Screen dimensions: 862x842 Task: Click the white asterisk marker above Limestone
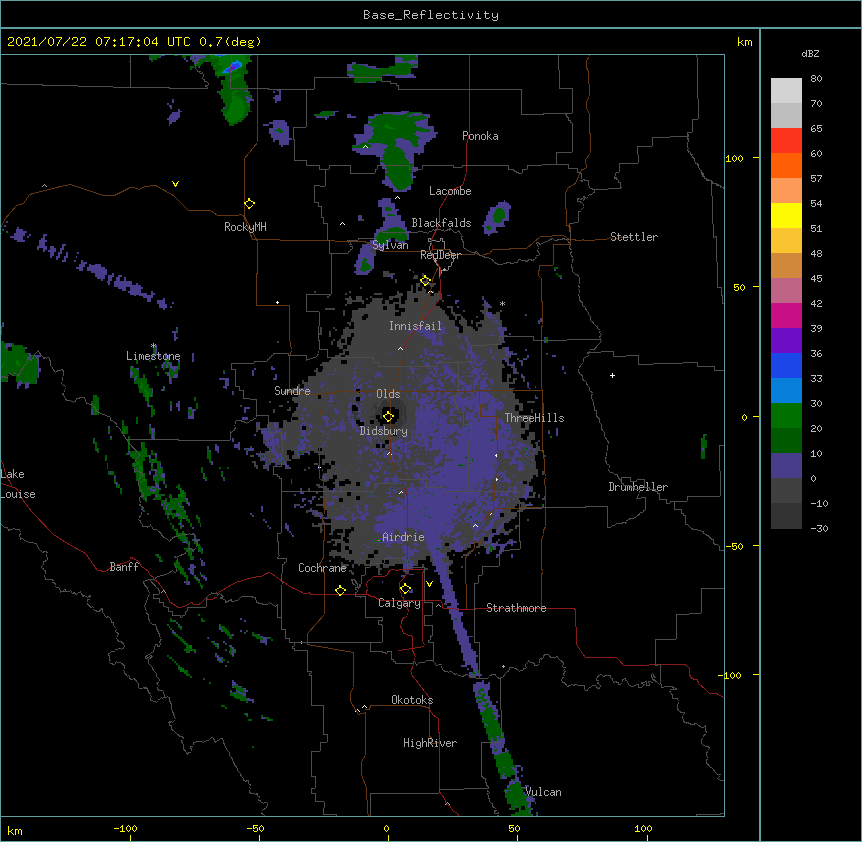154,346
